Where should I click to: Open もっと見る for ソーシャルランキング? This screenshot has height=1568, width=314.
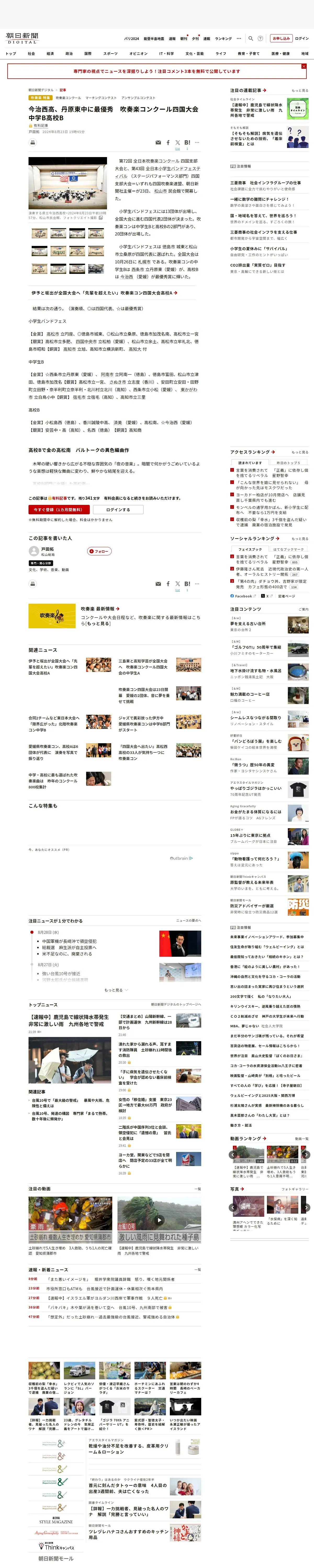(x=299, y=539)
